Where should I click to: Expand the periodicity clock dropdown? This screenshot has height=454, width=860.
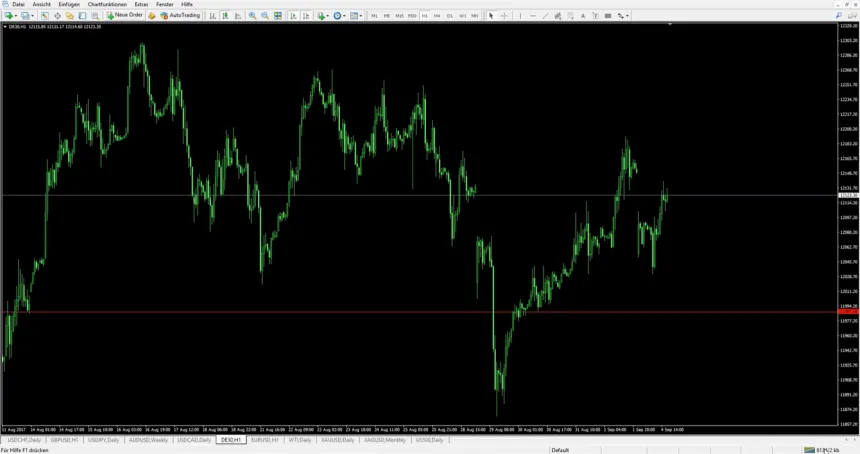coord(339,16)
